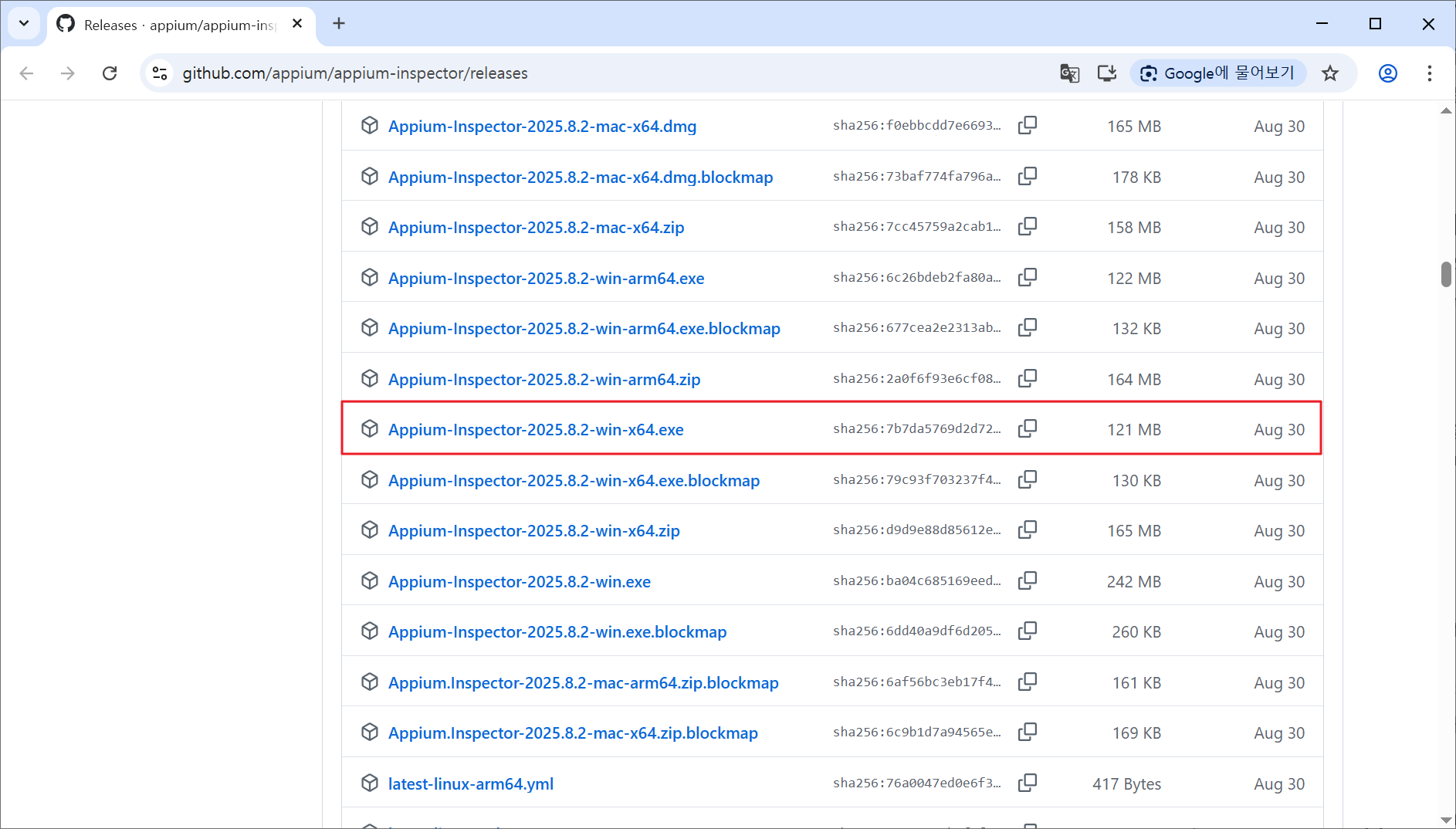View site information icon in address bar
Viewport: 1456px width, 829px height.
[x=160, y=73]
